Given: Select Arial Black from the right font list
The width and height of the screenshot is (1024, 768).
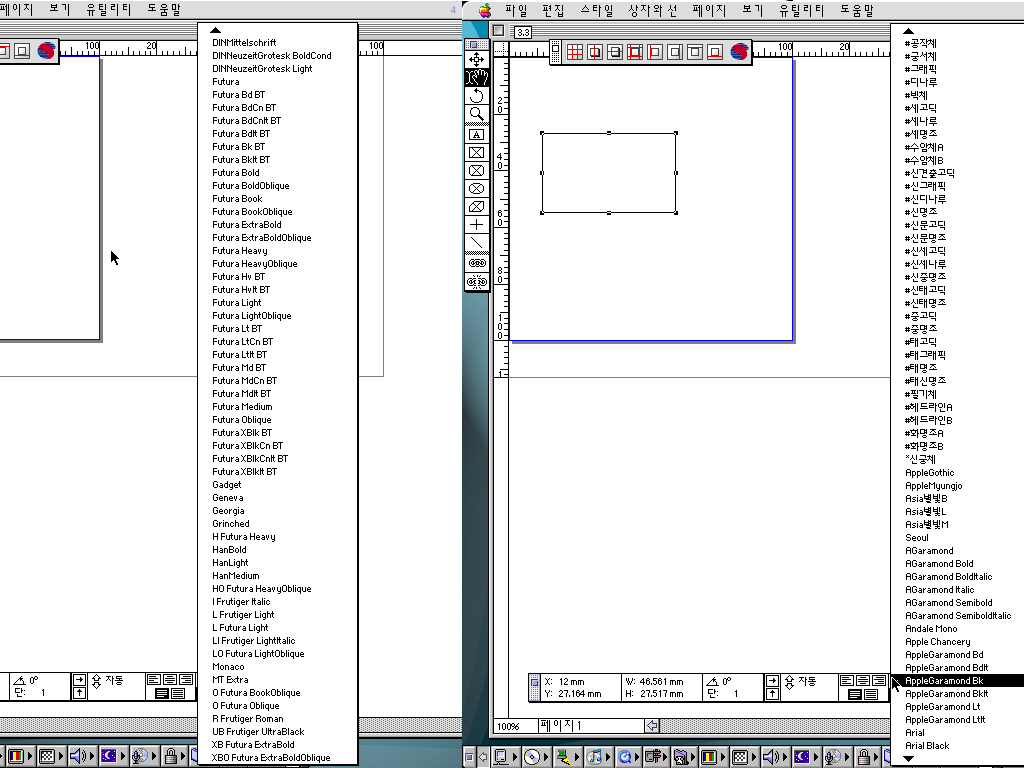Looking at the screenshot, I should coord(927,746).
